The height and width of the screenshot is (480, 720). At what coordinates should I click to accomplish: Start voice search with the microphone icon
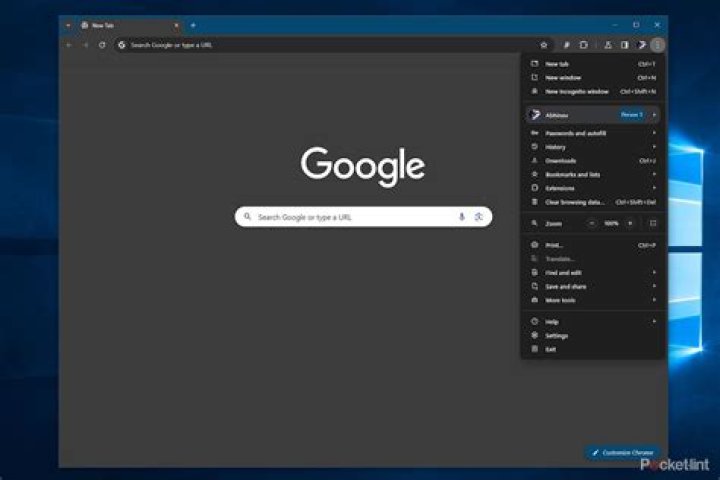462,217
